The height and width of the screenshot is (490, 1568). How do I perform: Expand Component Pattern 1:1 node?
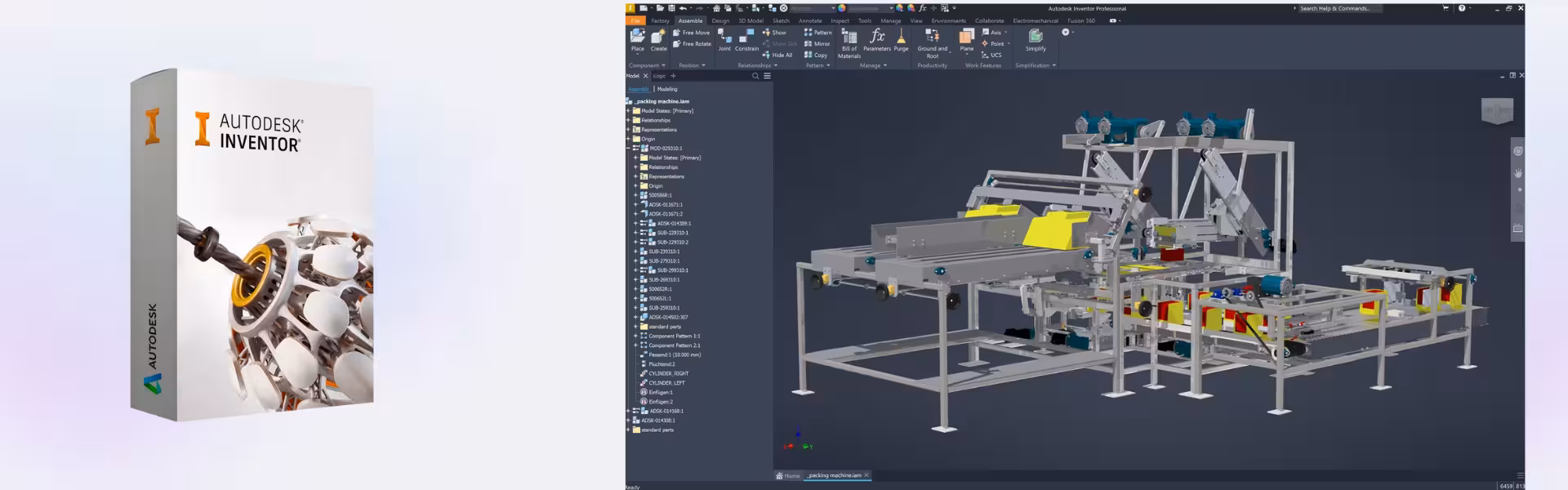coord(635,336)
